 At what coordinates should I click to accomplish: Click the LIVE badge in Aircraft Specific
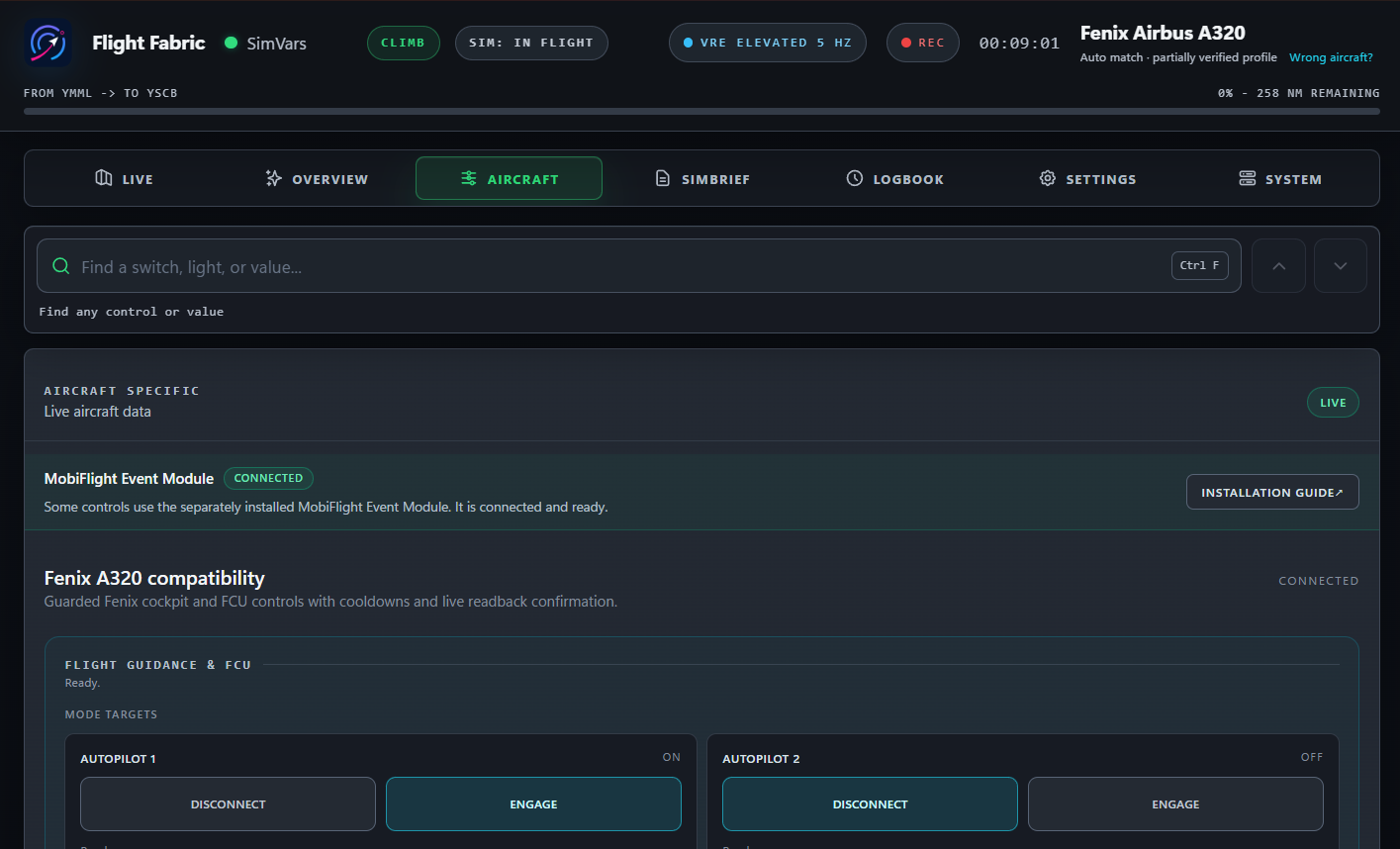point(1333,403)
